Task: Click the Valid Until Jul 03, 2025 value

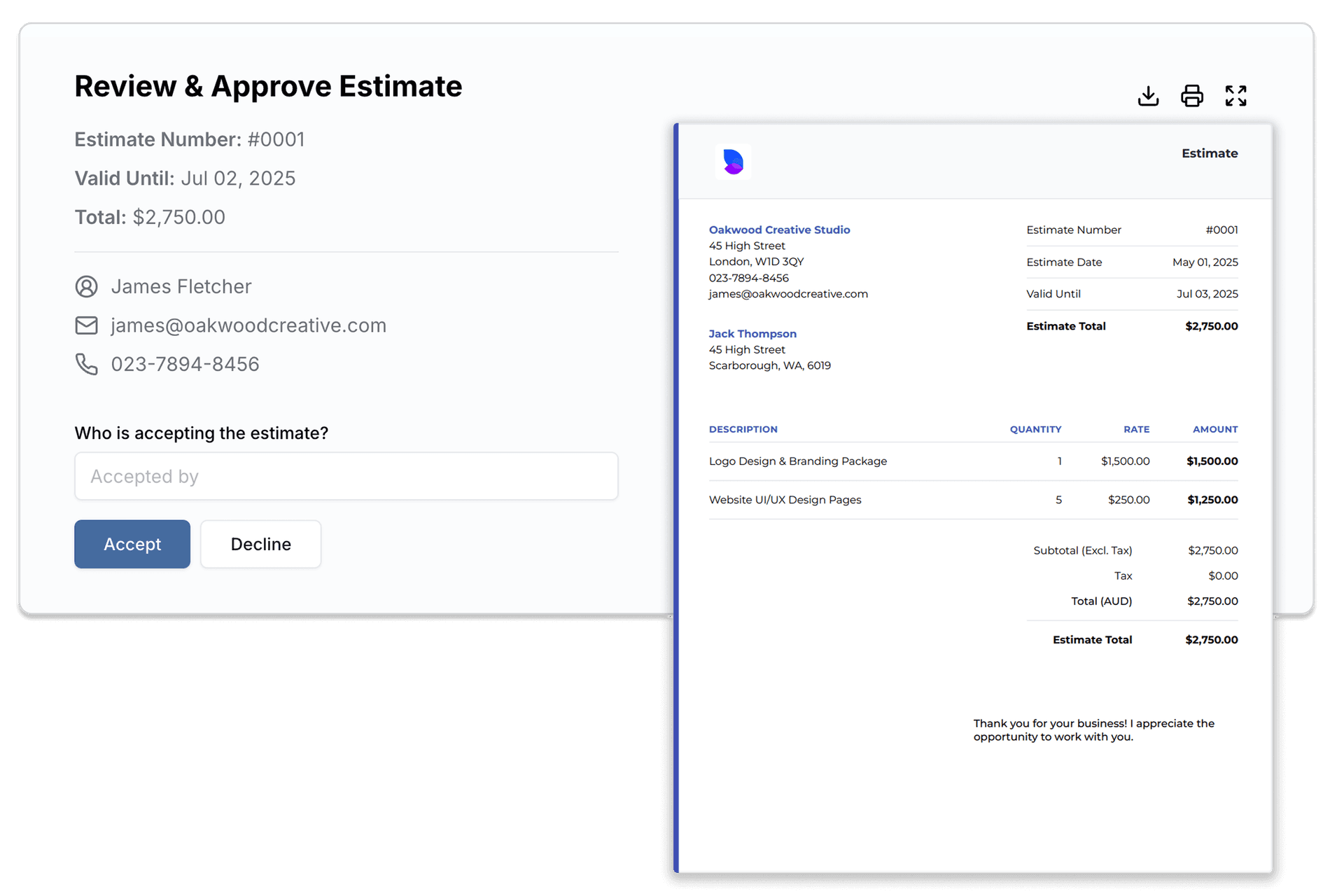Action: coord(1207,294)
